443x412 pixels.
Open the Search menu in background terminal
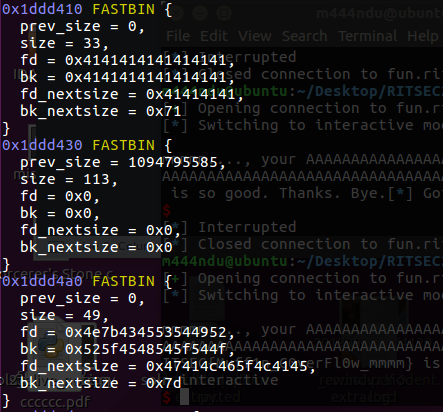coord(304,36)
